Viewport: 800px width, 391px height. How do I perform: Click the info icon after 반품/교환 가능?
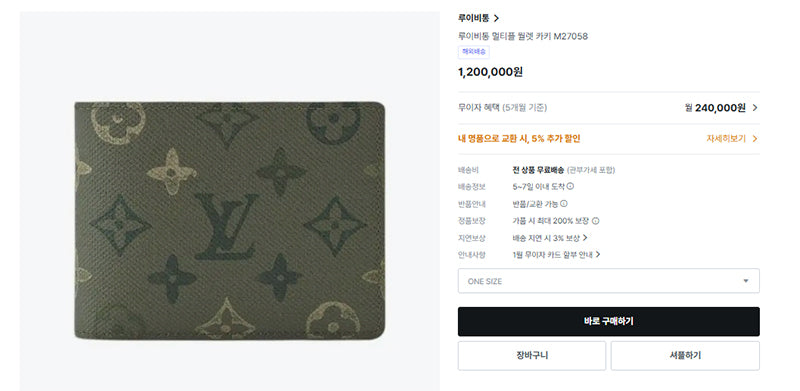tap(564, 204)
